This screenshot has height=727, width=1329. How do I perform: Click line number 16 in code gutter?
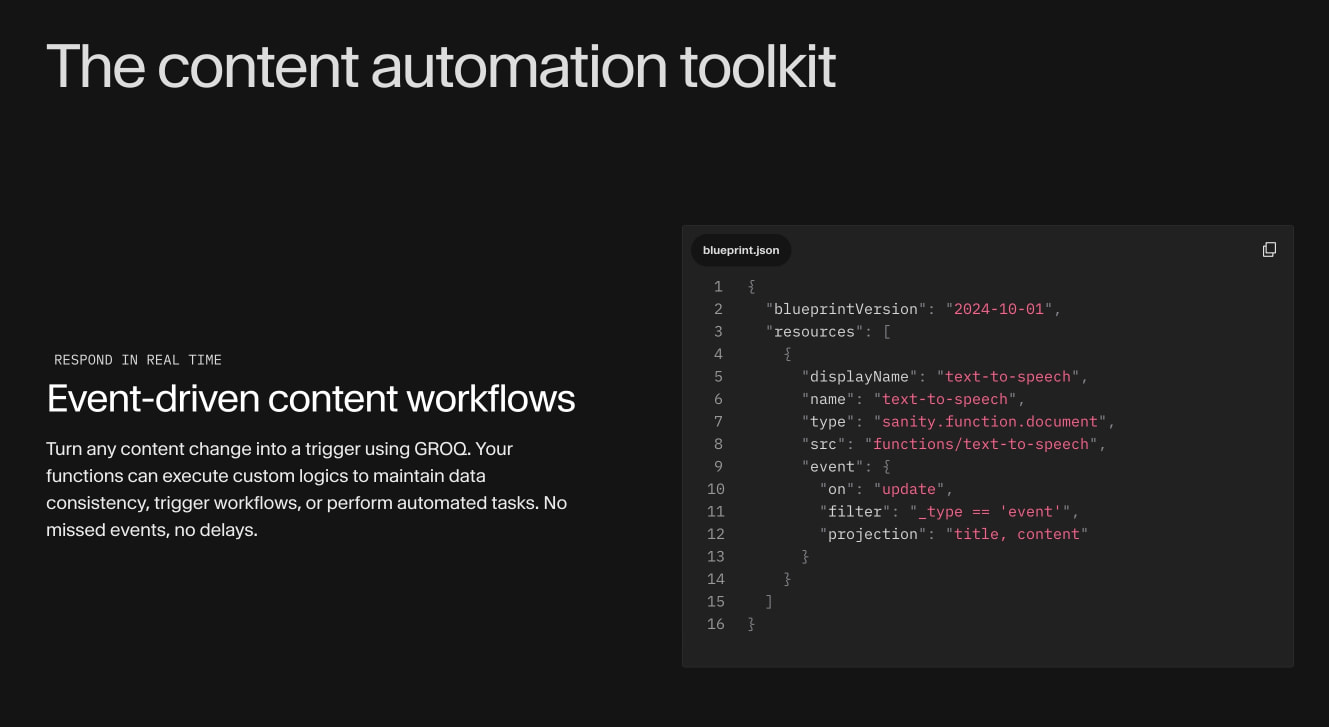[715, 624]
